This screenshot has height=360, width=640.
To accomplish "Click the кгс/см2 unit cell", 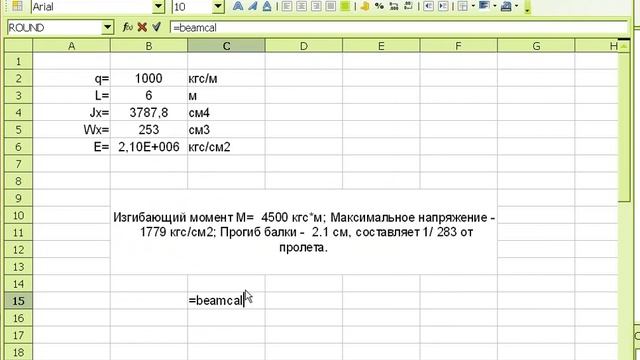I will (x=226, y=147).
